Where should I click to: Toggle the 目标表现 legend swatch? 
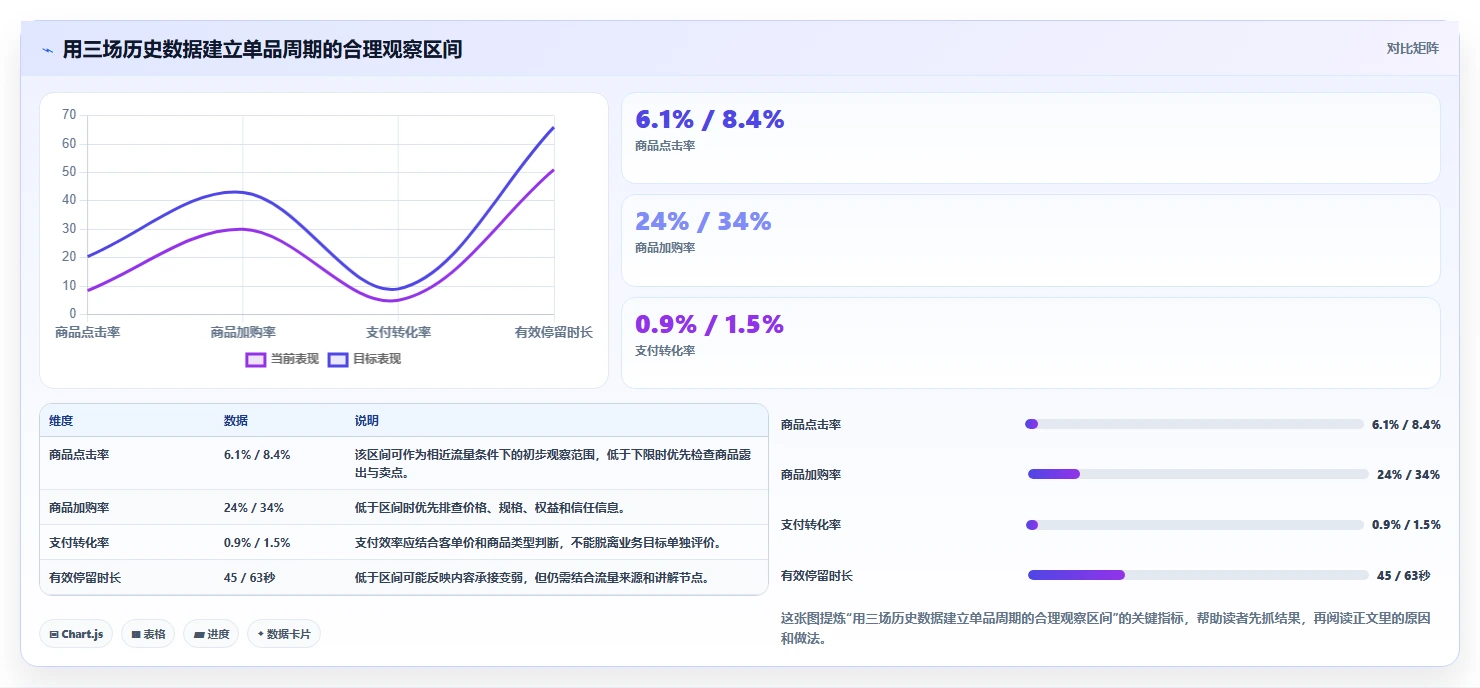point(338,359)
